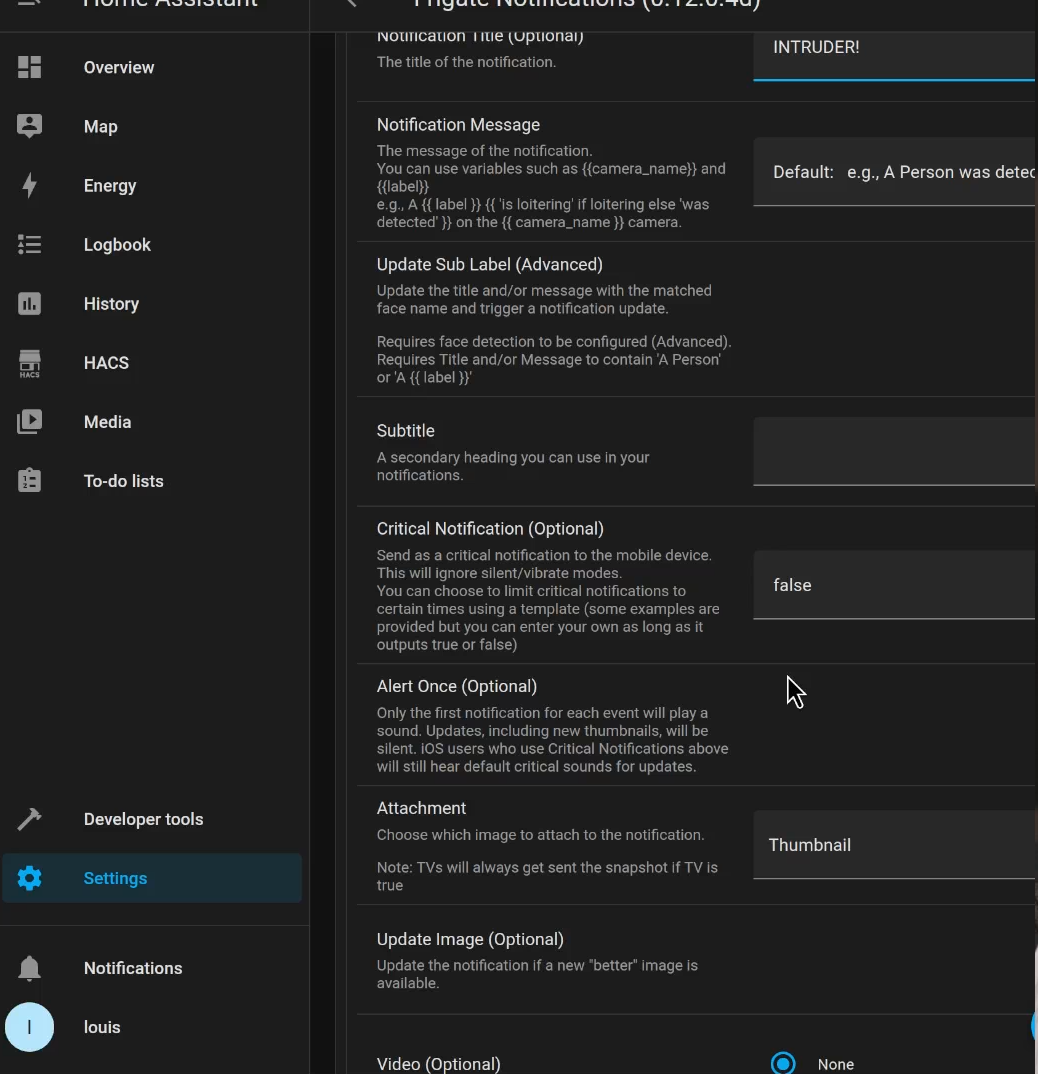Click the Map sidebar icon
The height and width of the screenshot is (1074, 1038).
29,126
